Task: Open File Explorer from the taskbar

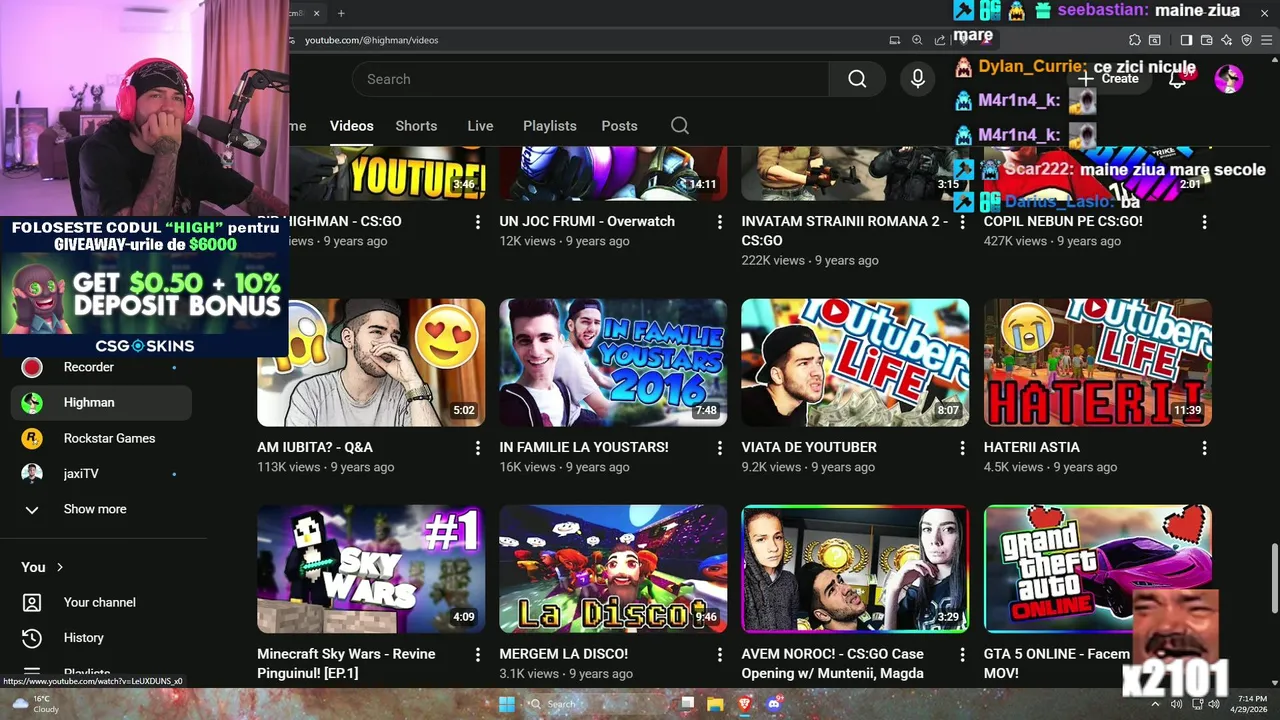Action: tap(716, 704)
